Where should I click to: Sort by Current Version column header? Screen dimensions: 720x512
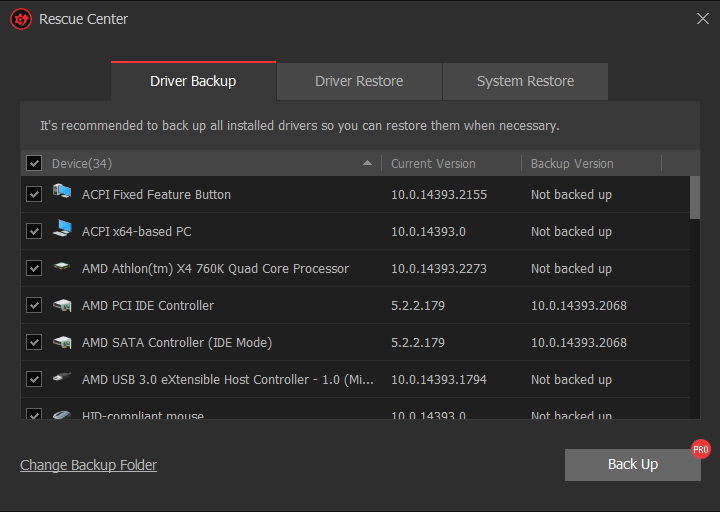(433, 163)
